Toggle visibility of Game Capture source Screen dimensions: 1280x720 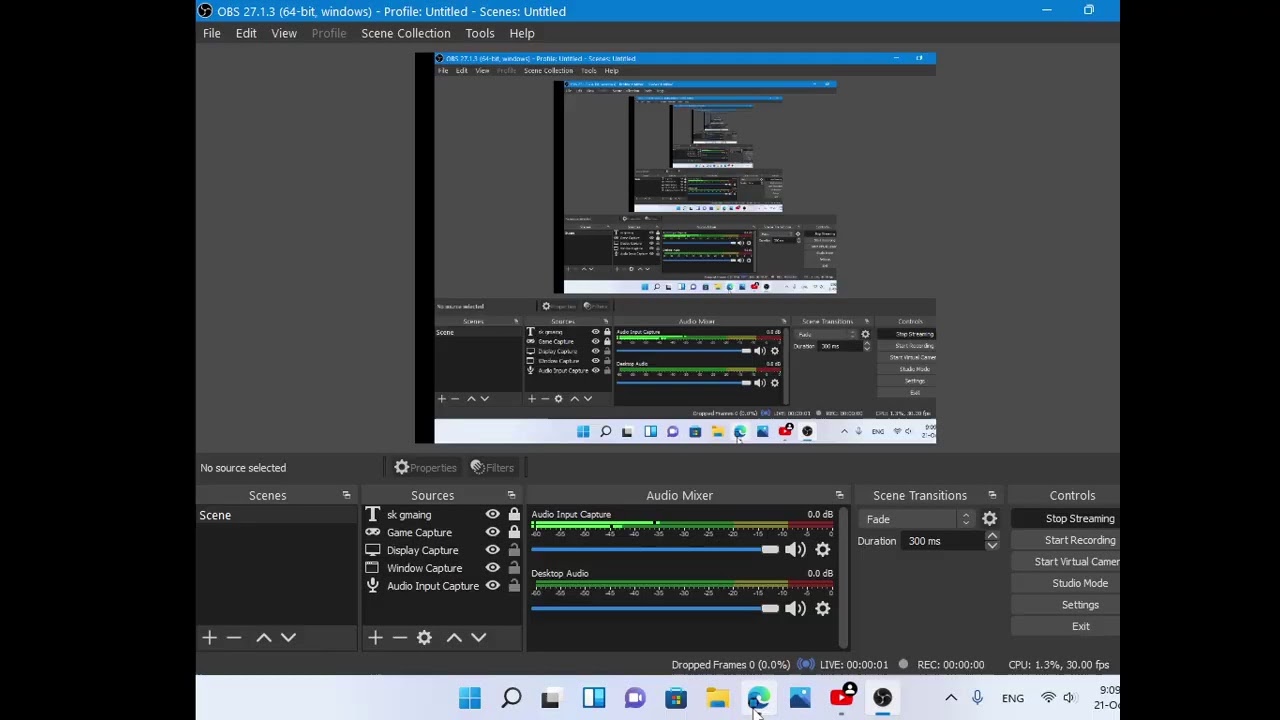click(x=492, y=532)
